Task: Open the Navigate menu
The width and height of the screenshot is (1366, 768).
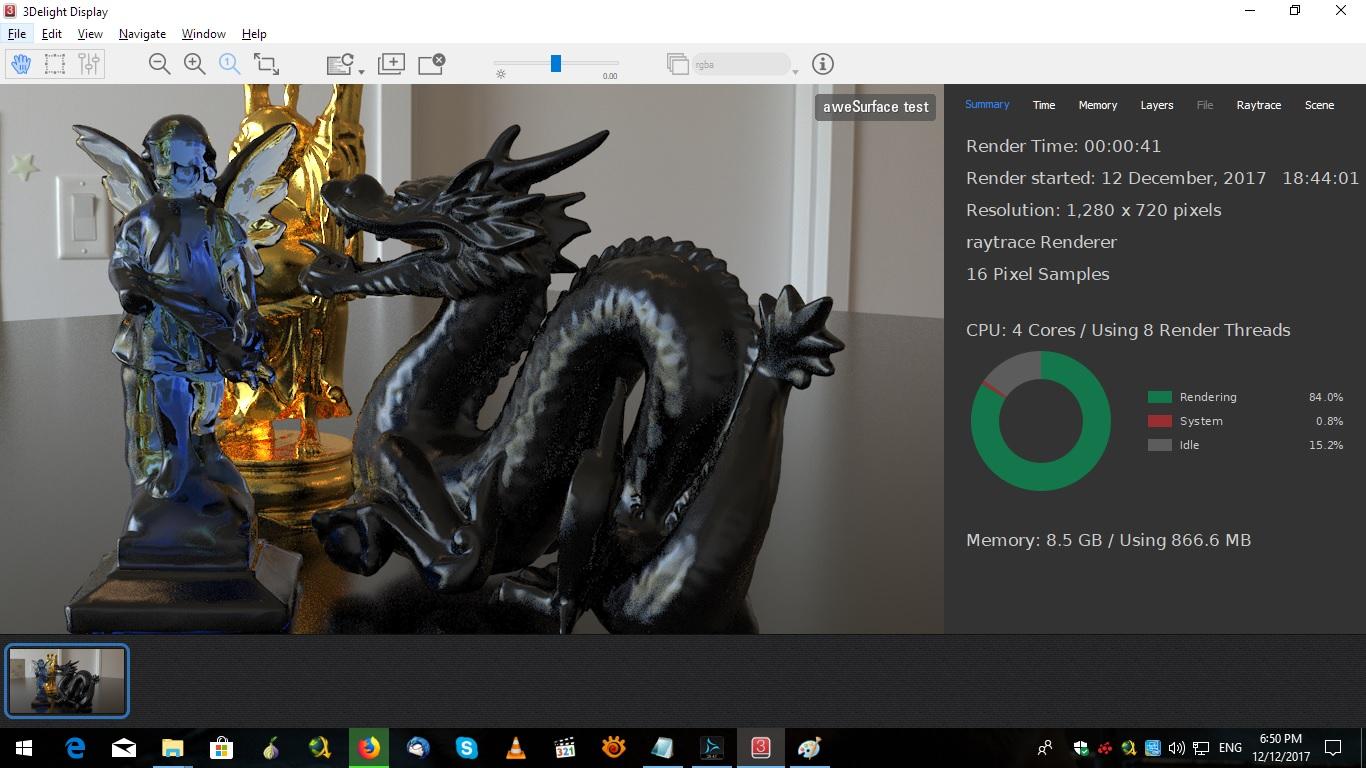Action: point(142,34)
